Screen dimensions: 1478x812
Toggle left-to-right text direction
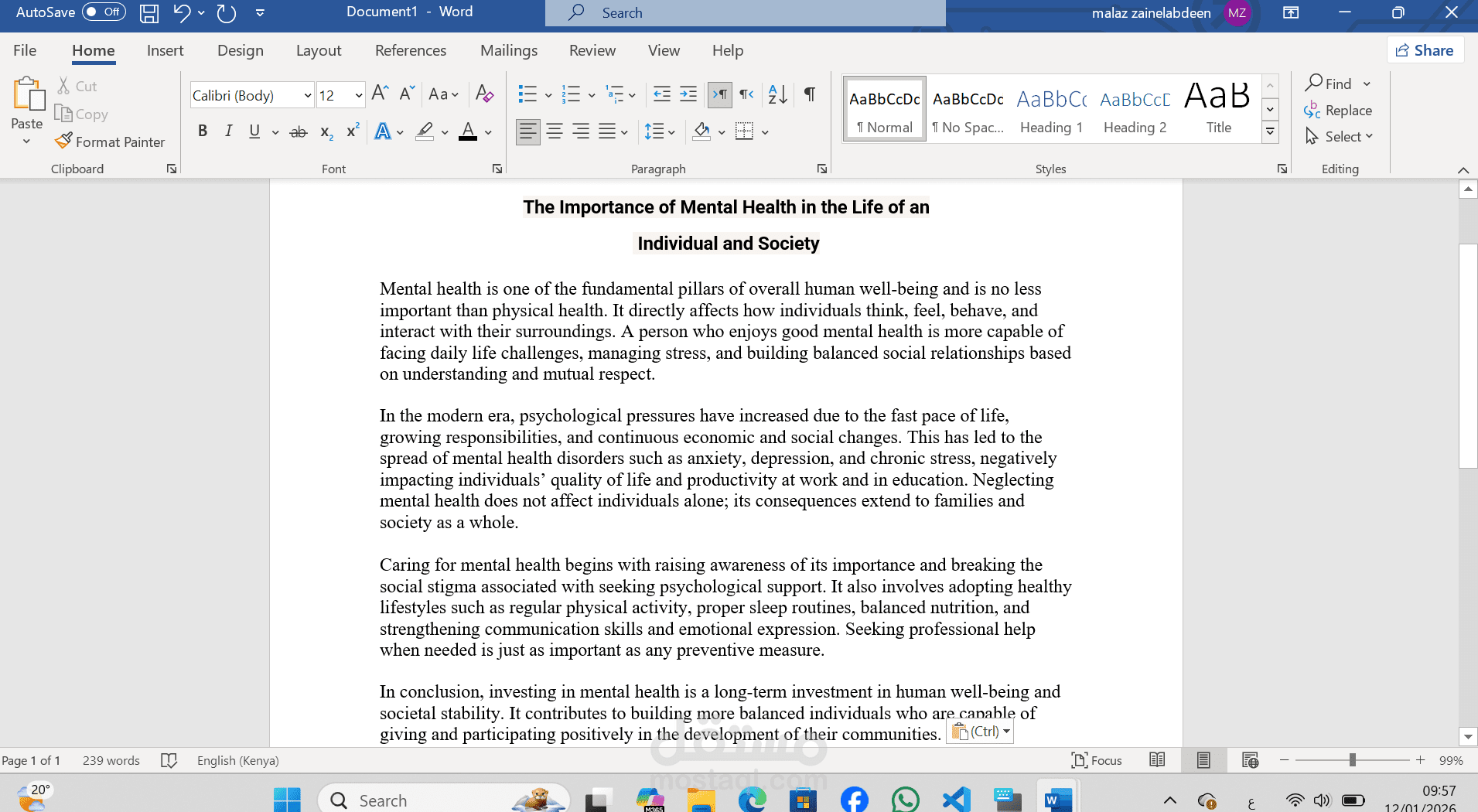click(720, 94)
